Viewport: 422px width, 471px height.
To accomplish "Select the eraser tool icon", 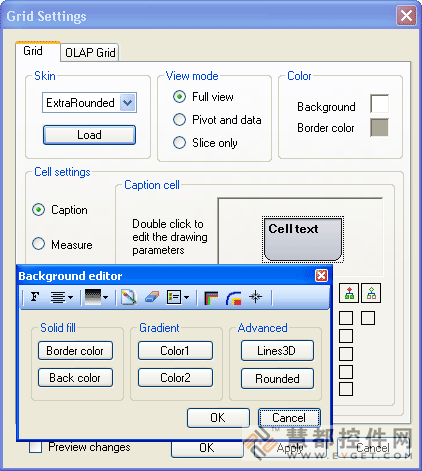I will pos(152,297).
